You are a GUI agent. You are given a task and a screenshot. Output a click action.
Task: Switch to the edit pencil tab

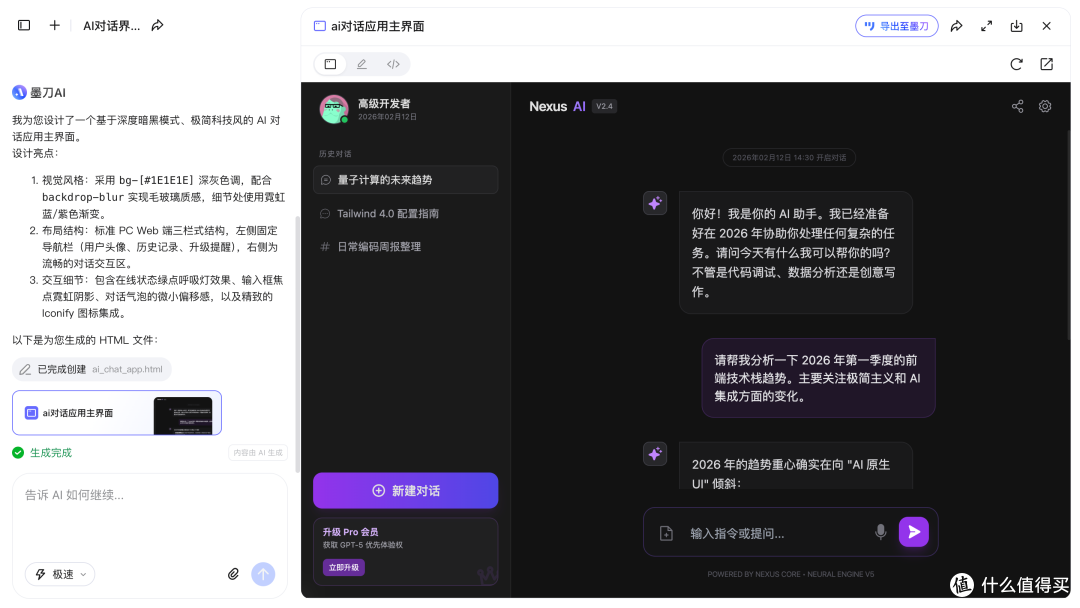click(x=362, y=64)
